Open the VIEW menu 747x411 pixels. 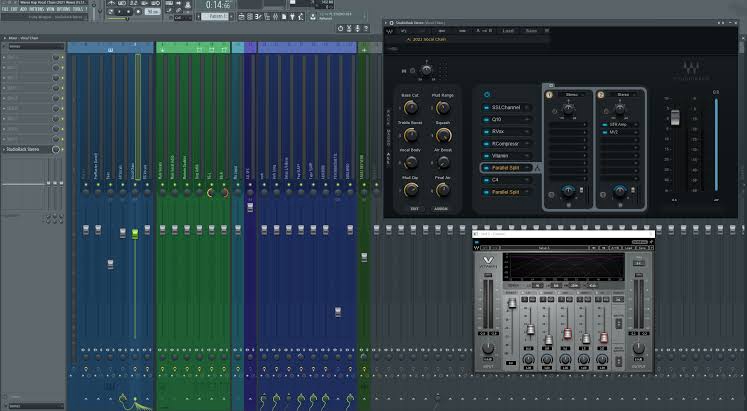(x=51, y=9)
